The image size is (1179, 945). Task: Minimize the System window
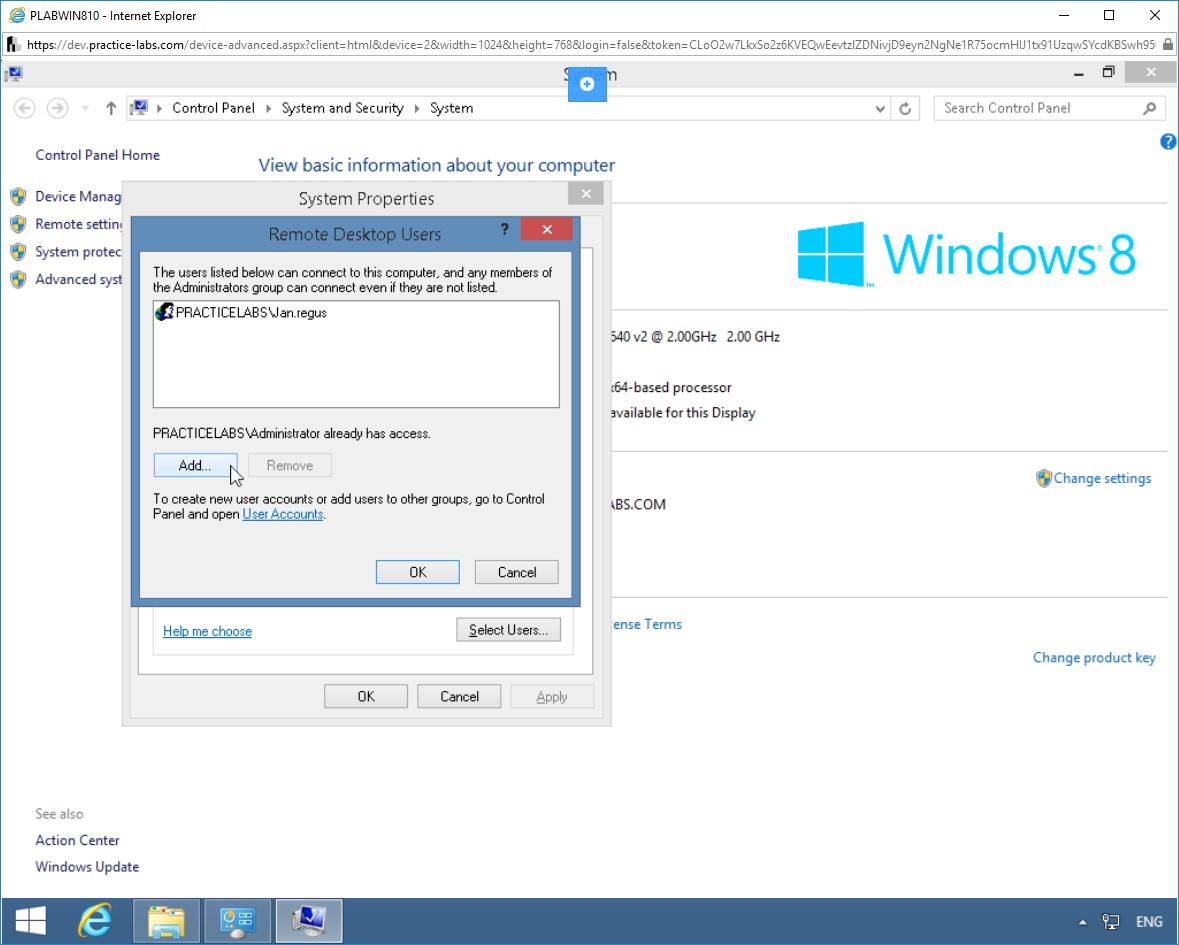1079,73
